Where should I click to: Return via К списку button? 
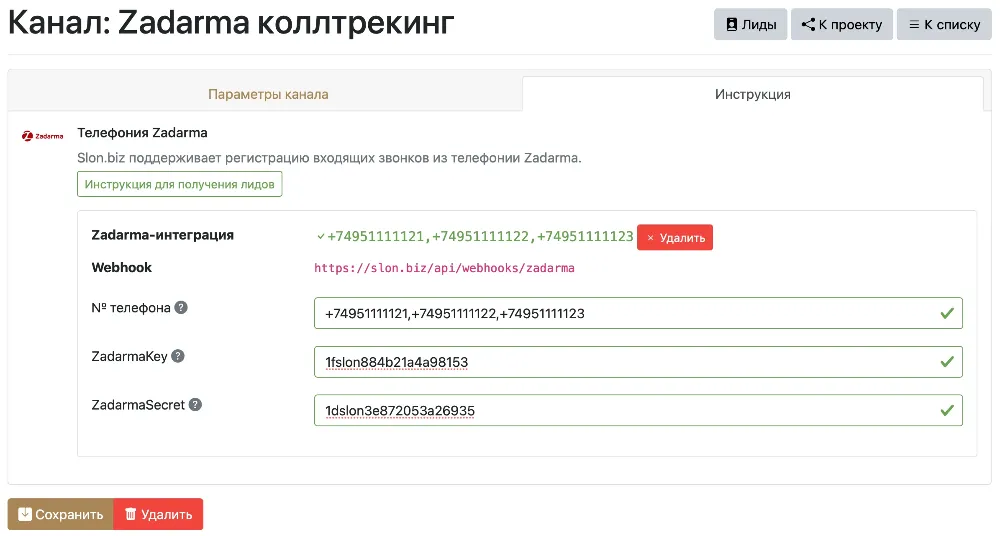944,24
